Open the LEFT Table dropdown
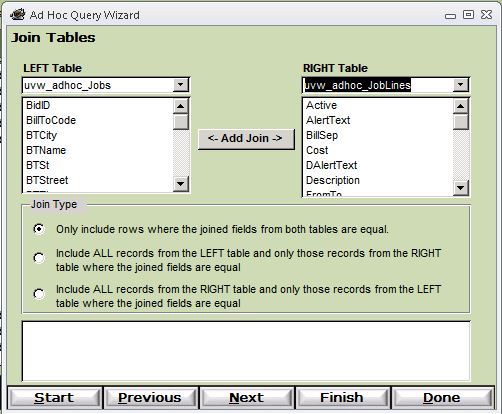Screen dimensions: 502x414 pyautogui.click(x=181, y=85)
